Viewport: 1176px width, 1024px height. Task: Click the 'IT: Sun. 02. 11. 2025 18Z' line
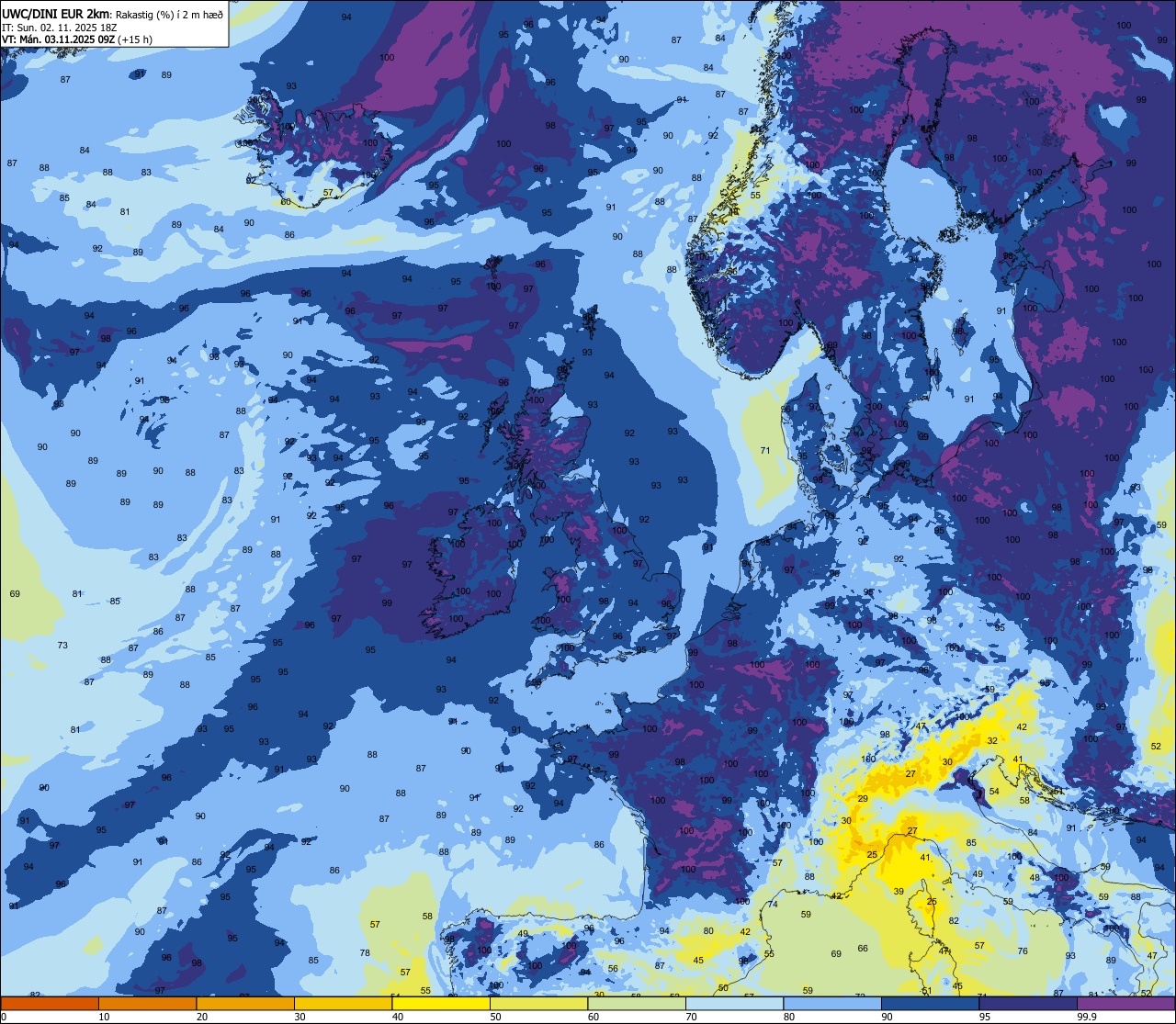tap(59, 28)
